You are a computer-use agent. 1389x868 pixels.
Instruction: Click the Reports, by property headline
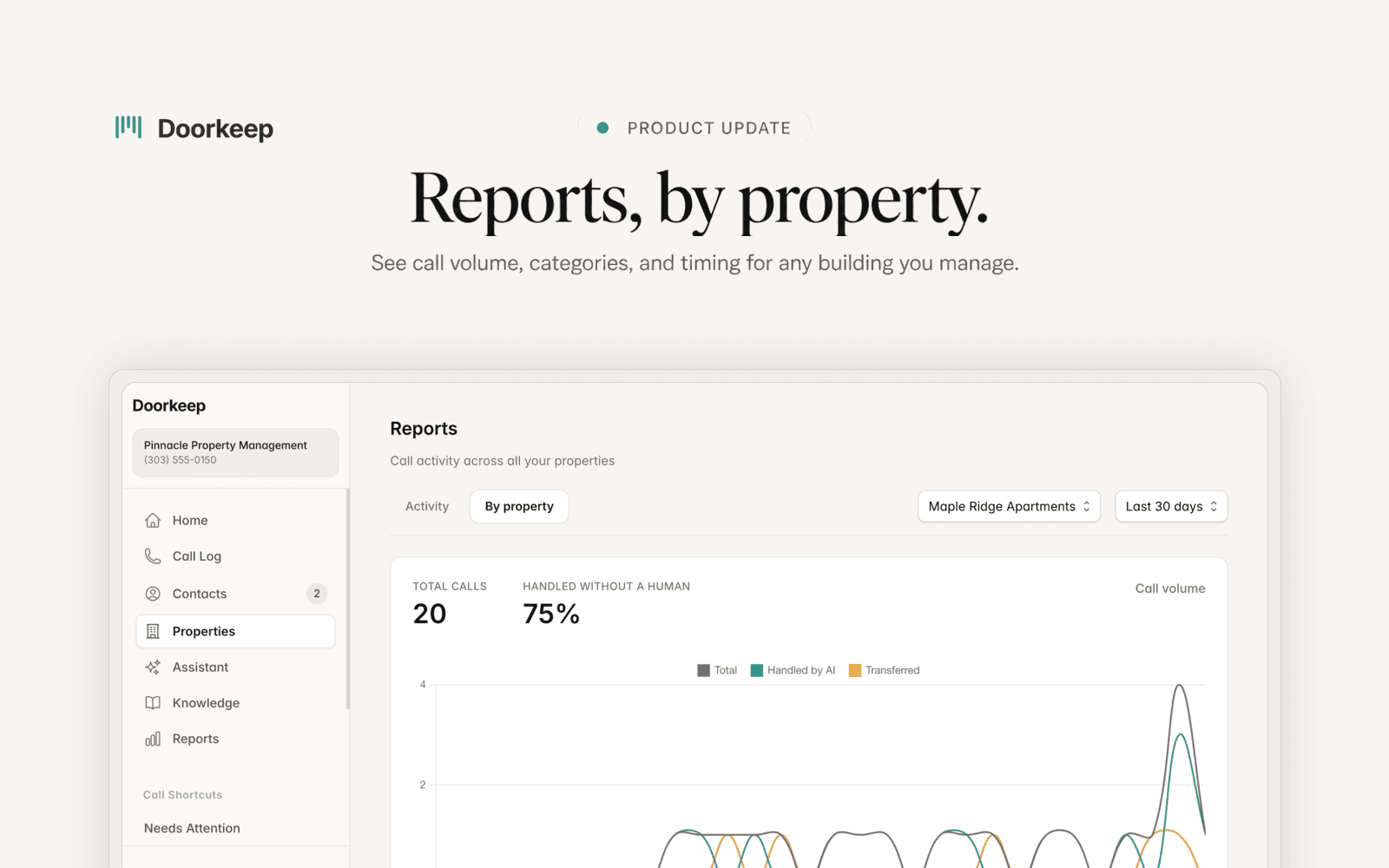pyautogui.click(x=699, y=201)
